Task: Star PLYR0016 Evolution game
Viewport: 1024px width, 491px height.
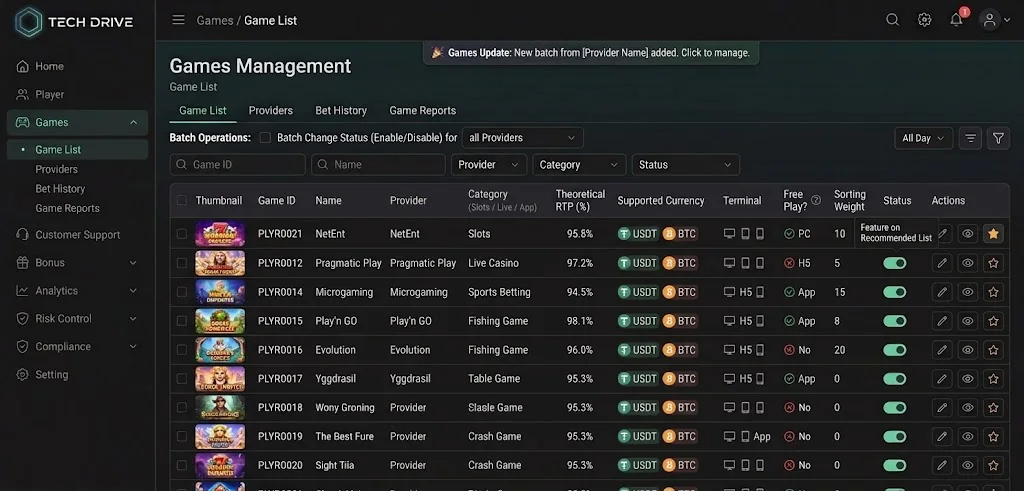Action: click(993, 350)
